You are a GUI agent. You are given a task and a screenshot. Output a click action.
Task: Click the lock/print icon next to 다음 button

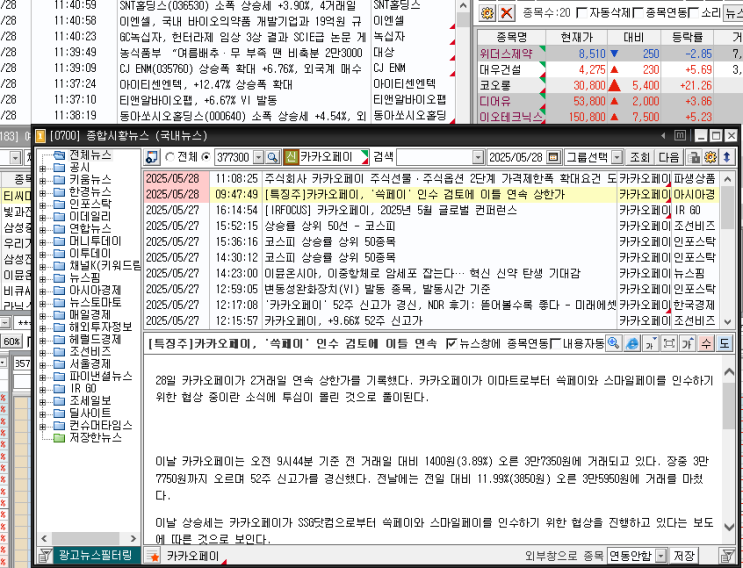(695, 157)
